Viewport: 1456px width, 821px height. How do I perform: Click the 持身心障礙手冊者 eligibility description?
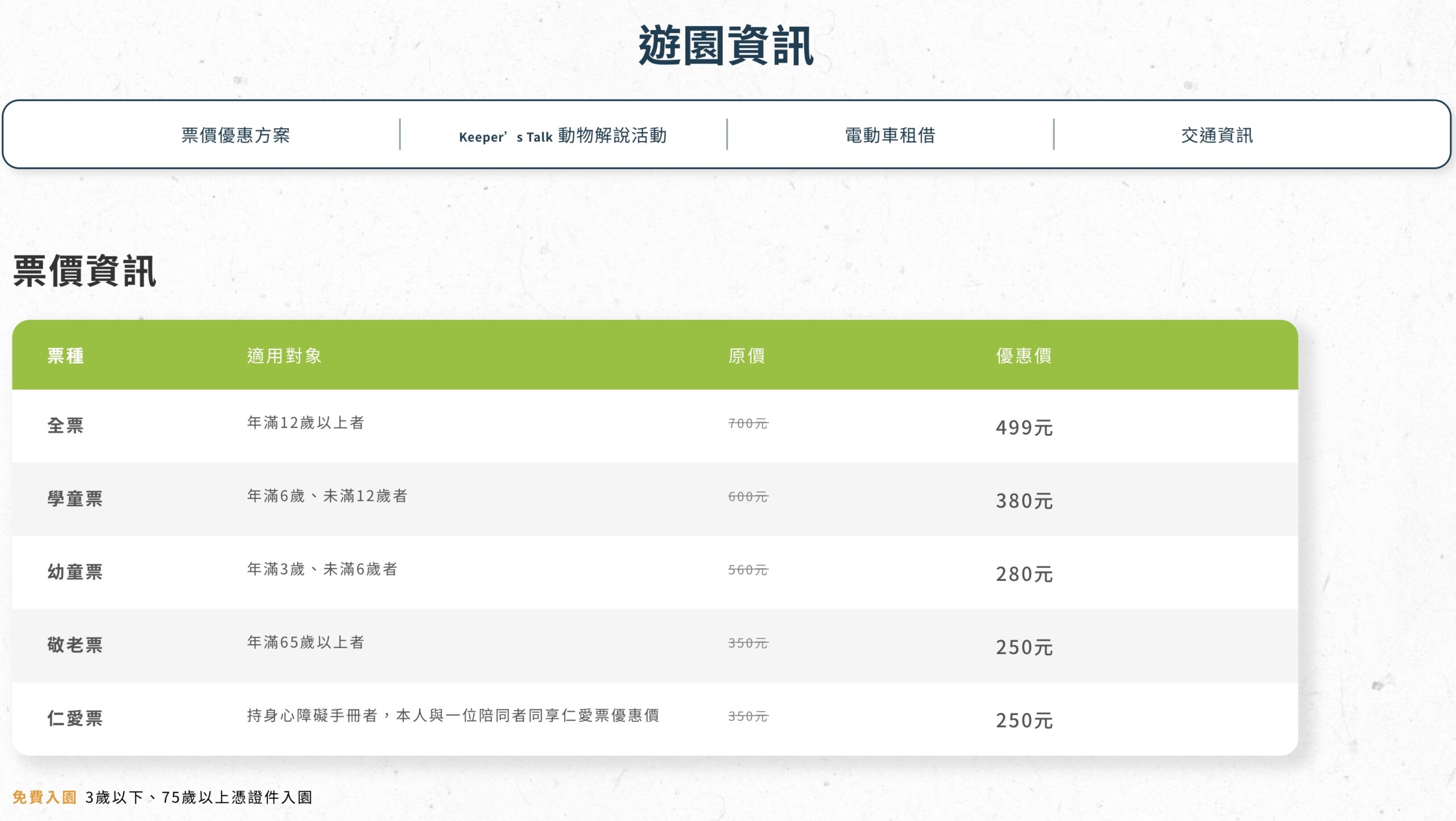[453, 715]
